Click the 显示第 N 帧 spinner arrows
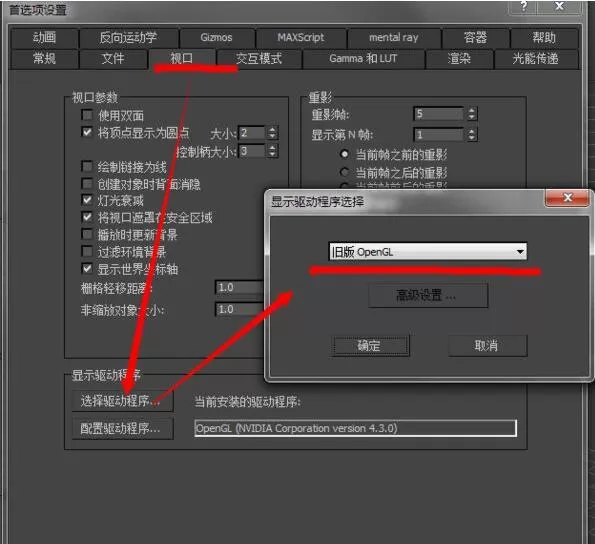Image resolution: width=595 pixels, height=544 pixels. tap(472, 135)
